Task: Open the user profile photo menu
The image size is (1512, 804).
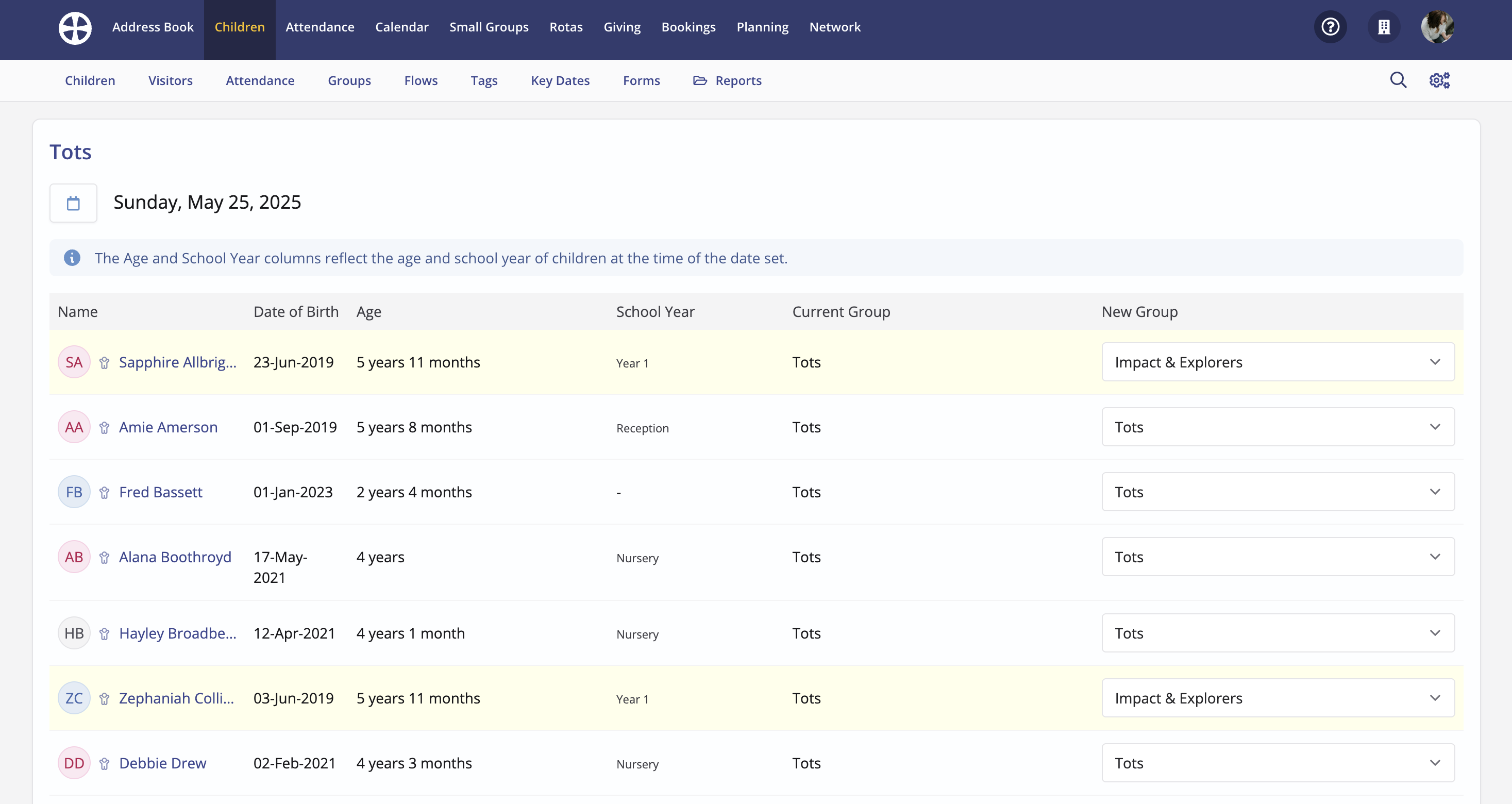Action: click(x=1437, y=27)
